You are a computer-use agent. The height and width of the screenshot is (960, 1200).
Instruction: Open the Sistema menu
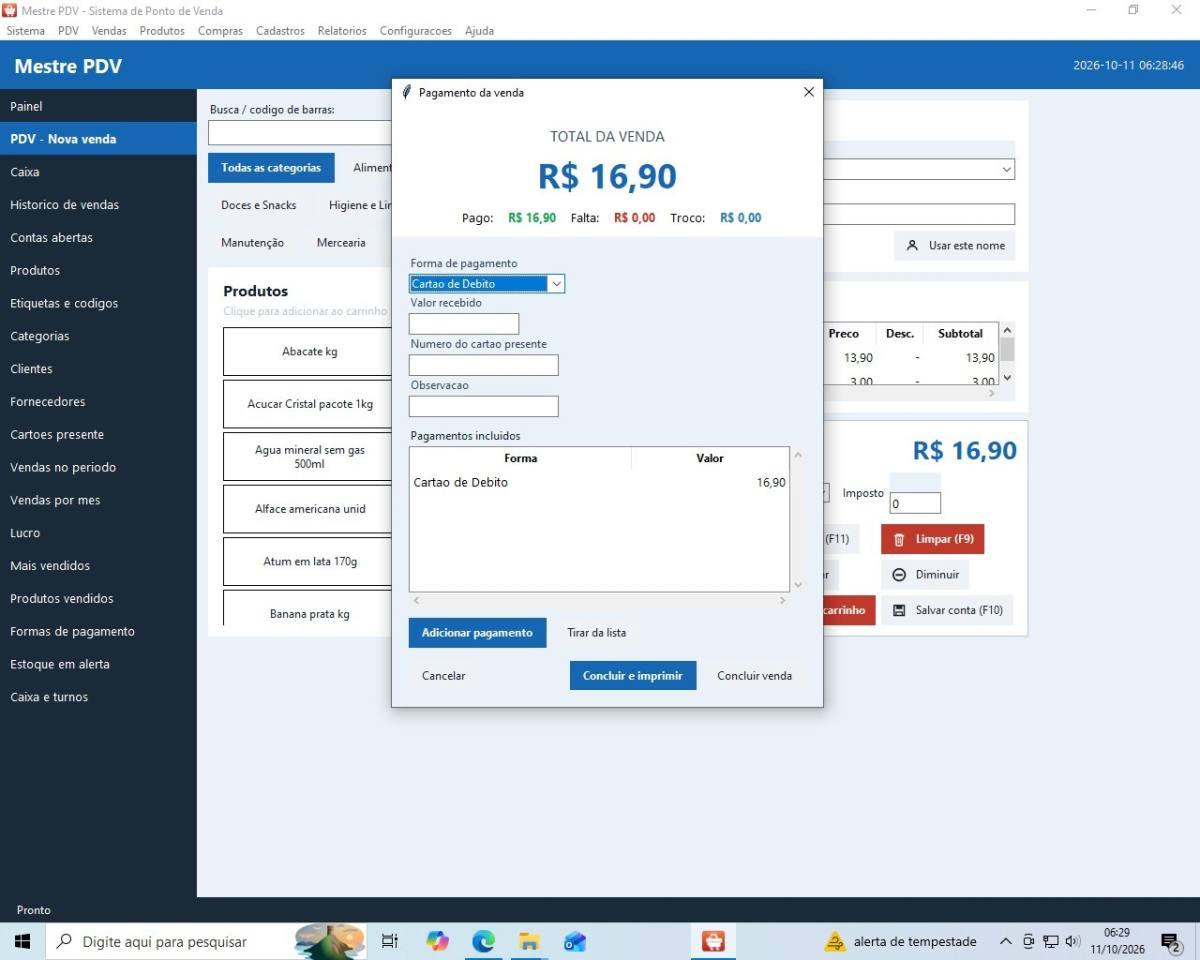point(25,31)
